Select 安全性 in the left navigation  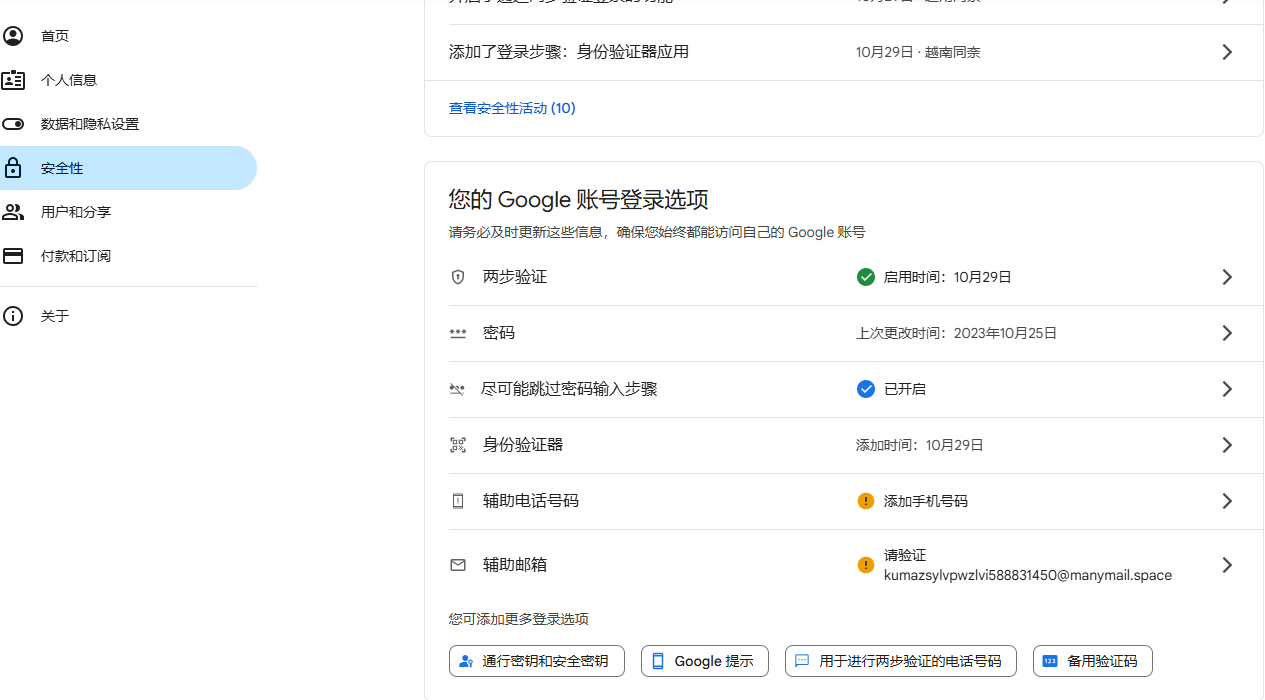(x=62, y=168)
